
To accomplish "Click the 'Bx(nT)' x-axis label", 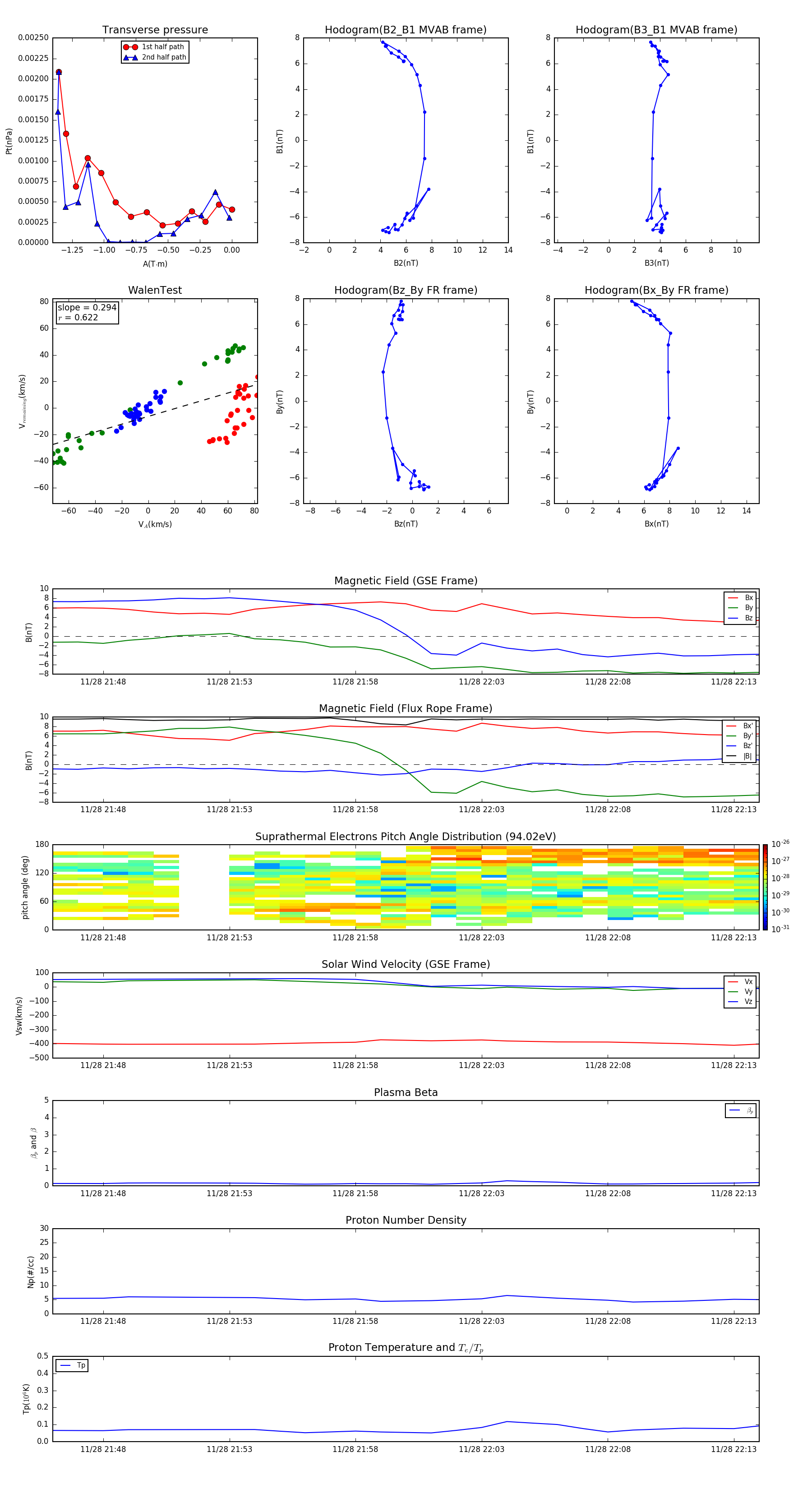I will [x=656, y=524].
